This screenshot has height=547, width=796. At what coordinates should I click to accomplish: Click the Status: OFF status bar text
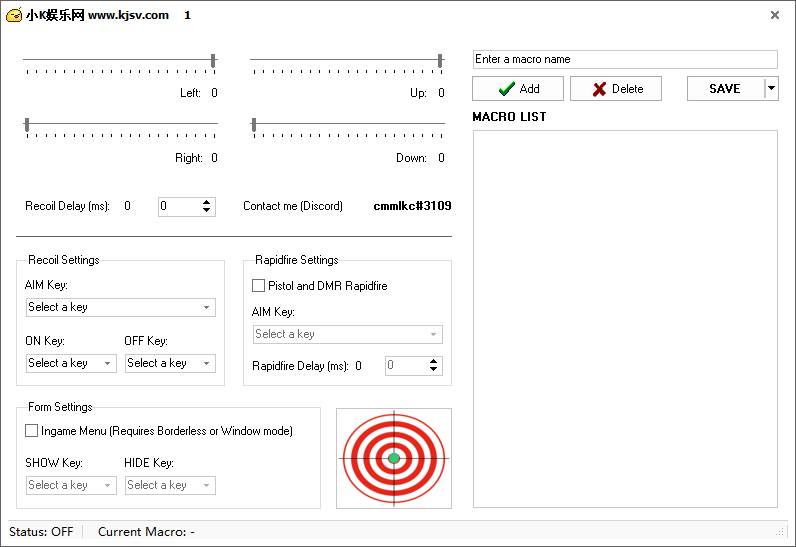point(41,532)
